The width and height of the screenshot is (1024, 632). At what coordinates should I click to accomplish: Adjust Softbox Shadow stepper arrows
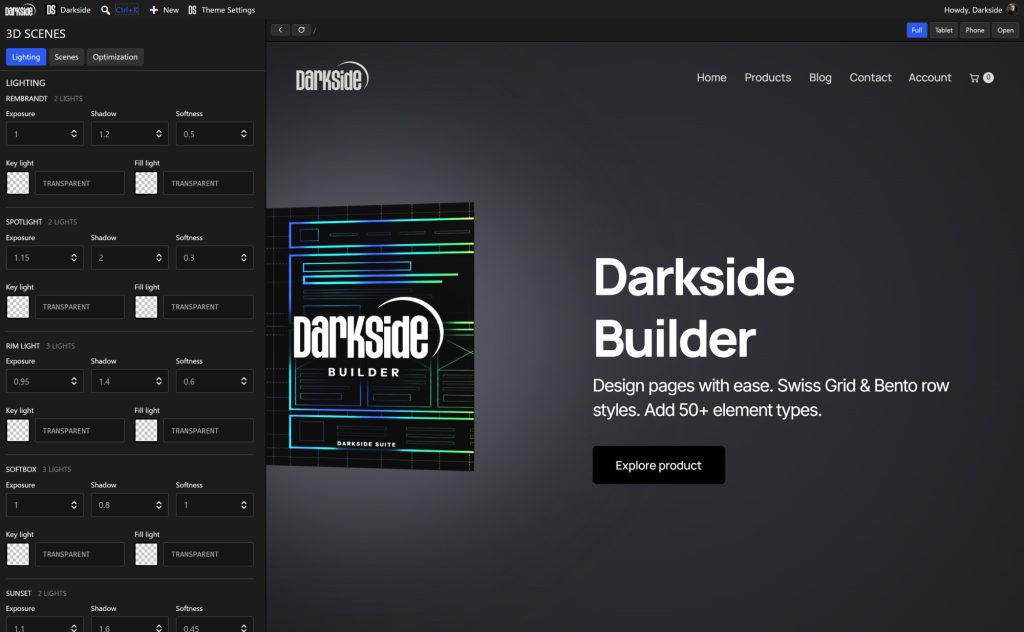click(159, 505)
